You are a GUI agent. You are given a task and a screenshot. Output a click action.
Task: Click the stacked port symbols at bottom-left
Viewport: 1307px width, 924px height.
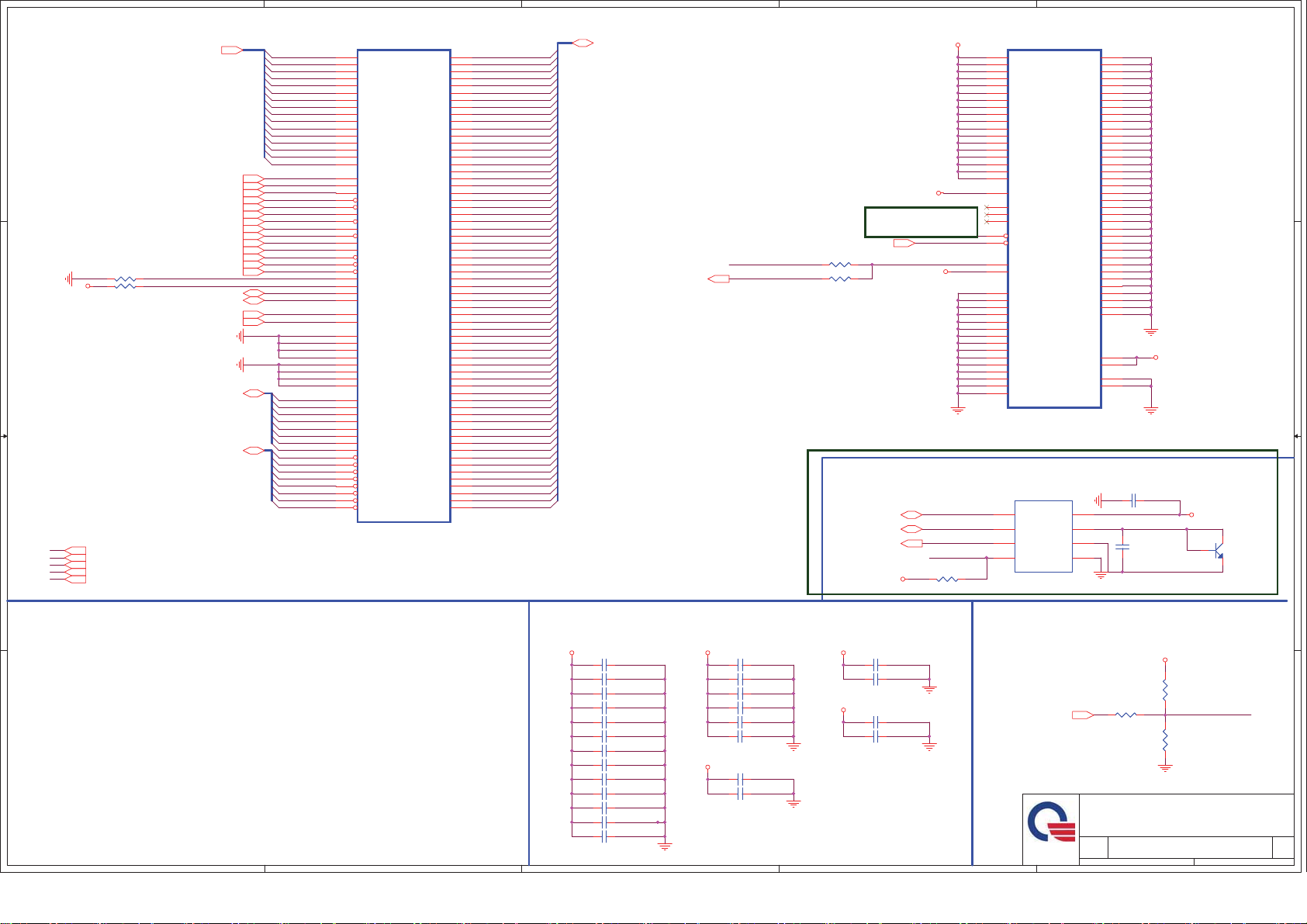pos(75,565)
